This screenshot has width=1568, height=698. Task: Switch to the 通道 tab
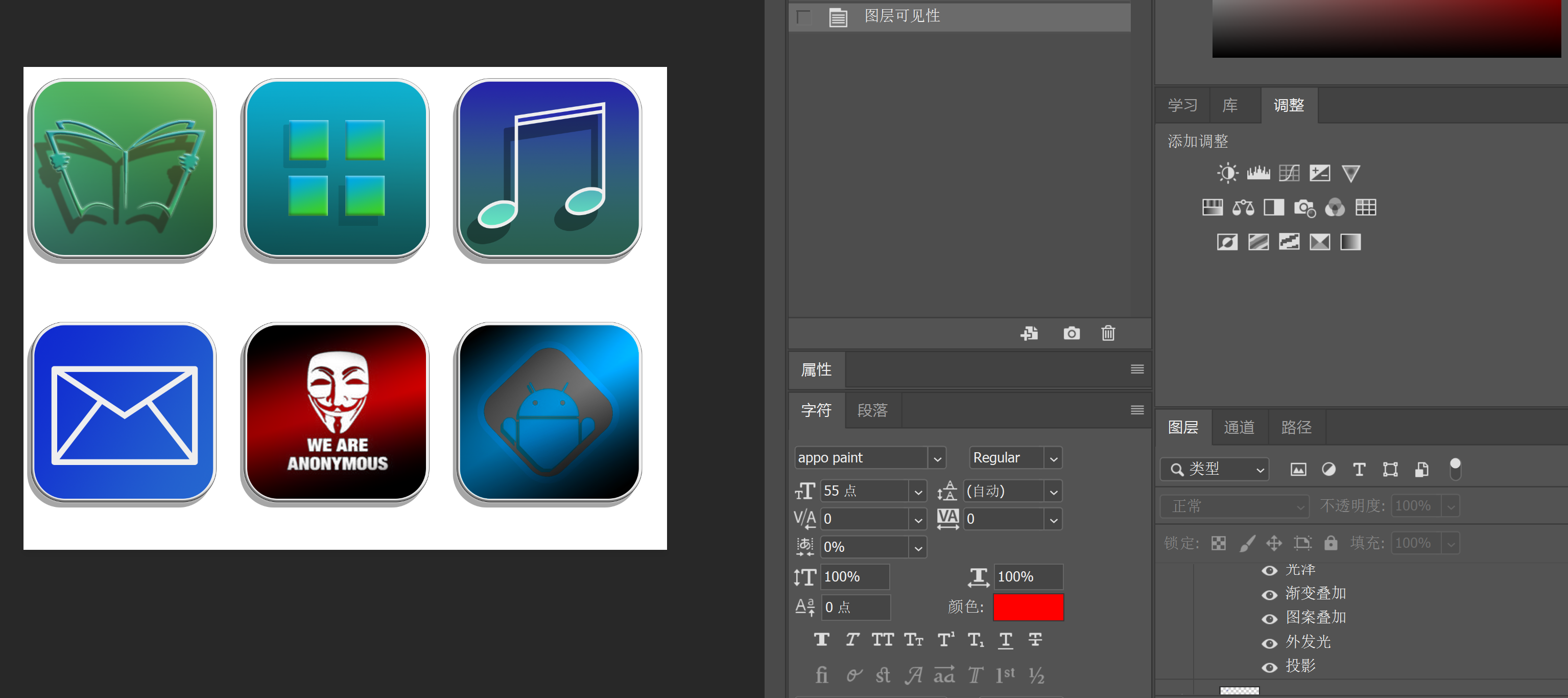click(x=1239, y=428)
